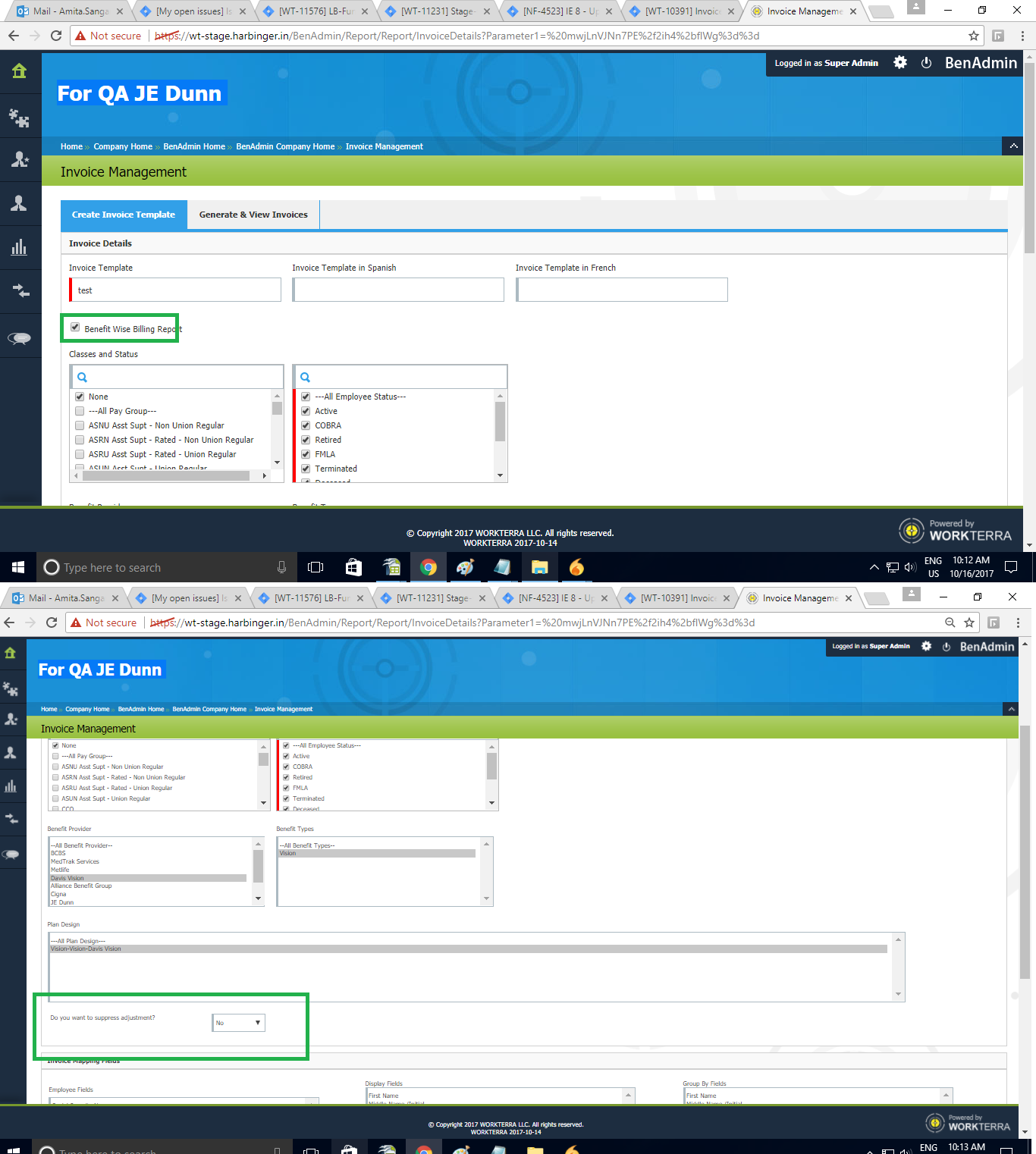1036x1154 pixels.
Task: Click down arrow of Benefit Provider list scrollbar
Action: (x=259, y=898)
